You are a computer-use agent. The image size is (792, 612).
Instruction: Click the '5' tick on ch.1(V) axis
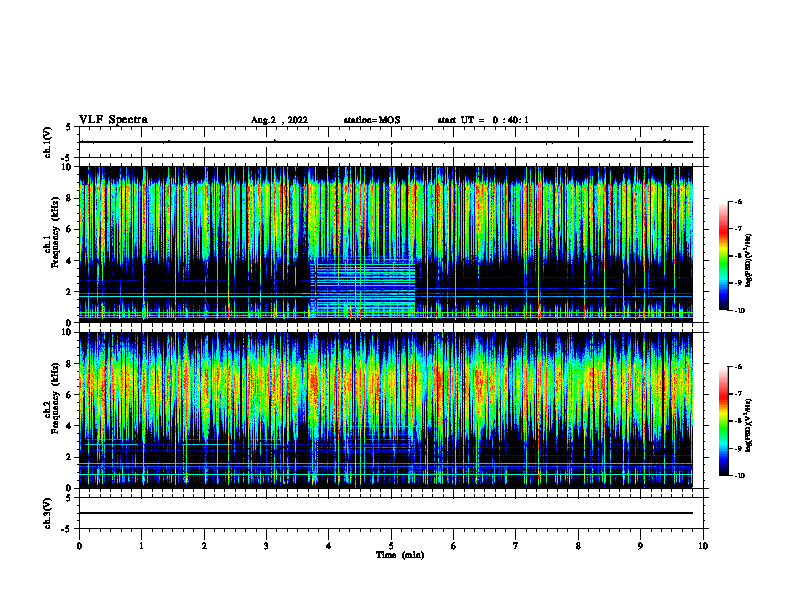pos(69,127)
